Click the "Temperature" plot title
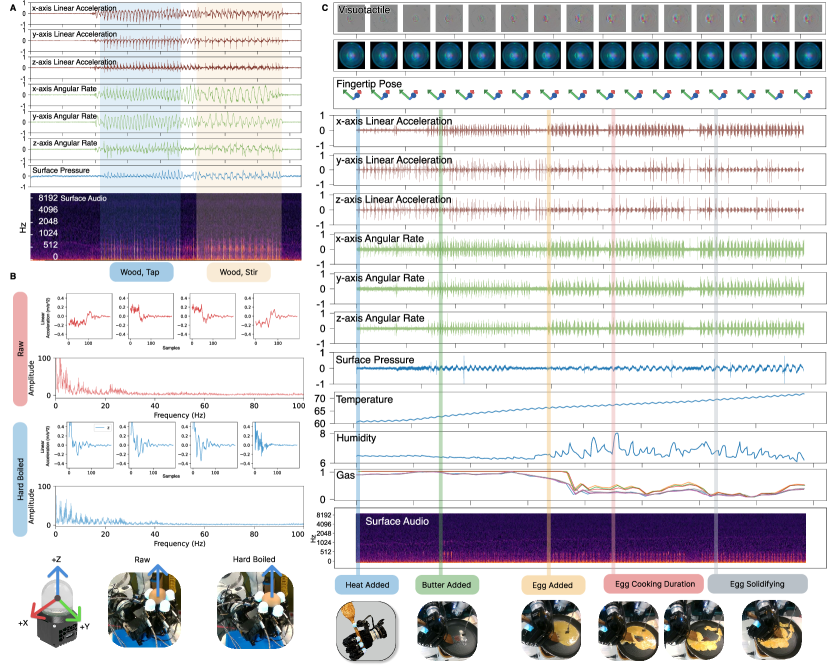 (x=364, y=399)
